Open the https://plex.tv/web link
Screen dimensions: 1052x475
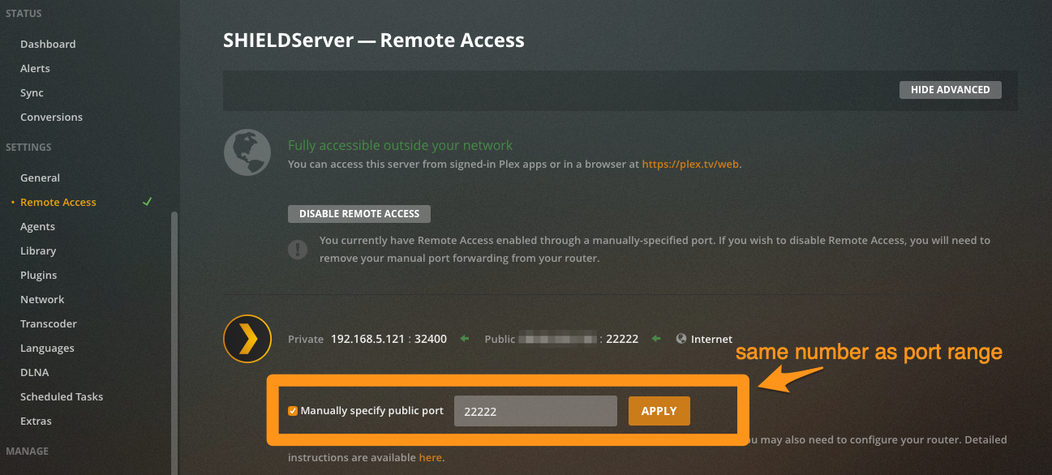click(690, 164)
